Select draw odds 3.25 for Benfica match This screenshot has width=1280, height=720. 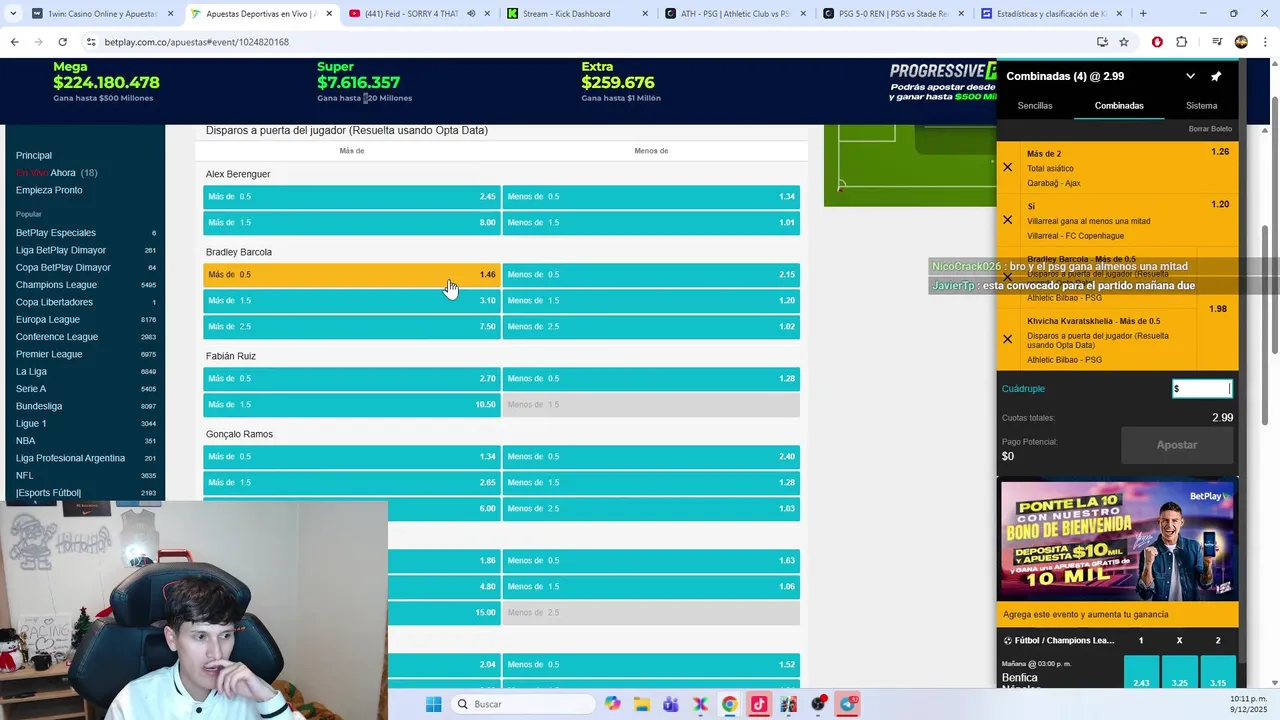[x=1179, y=674]
